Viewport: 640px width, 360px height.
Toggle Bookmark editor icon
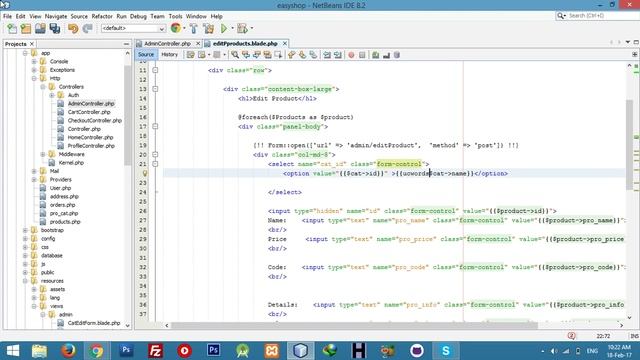point(313,55)
